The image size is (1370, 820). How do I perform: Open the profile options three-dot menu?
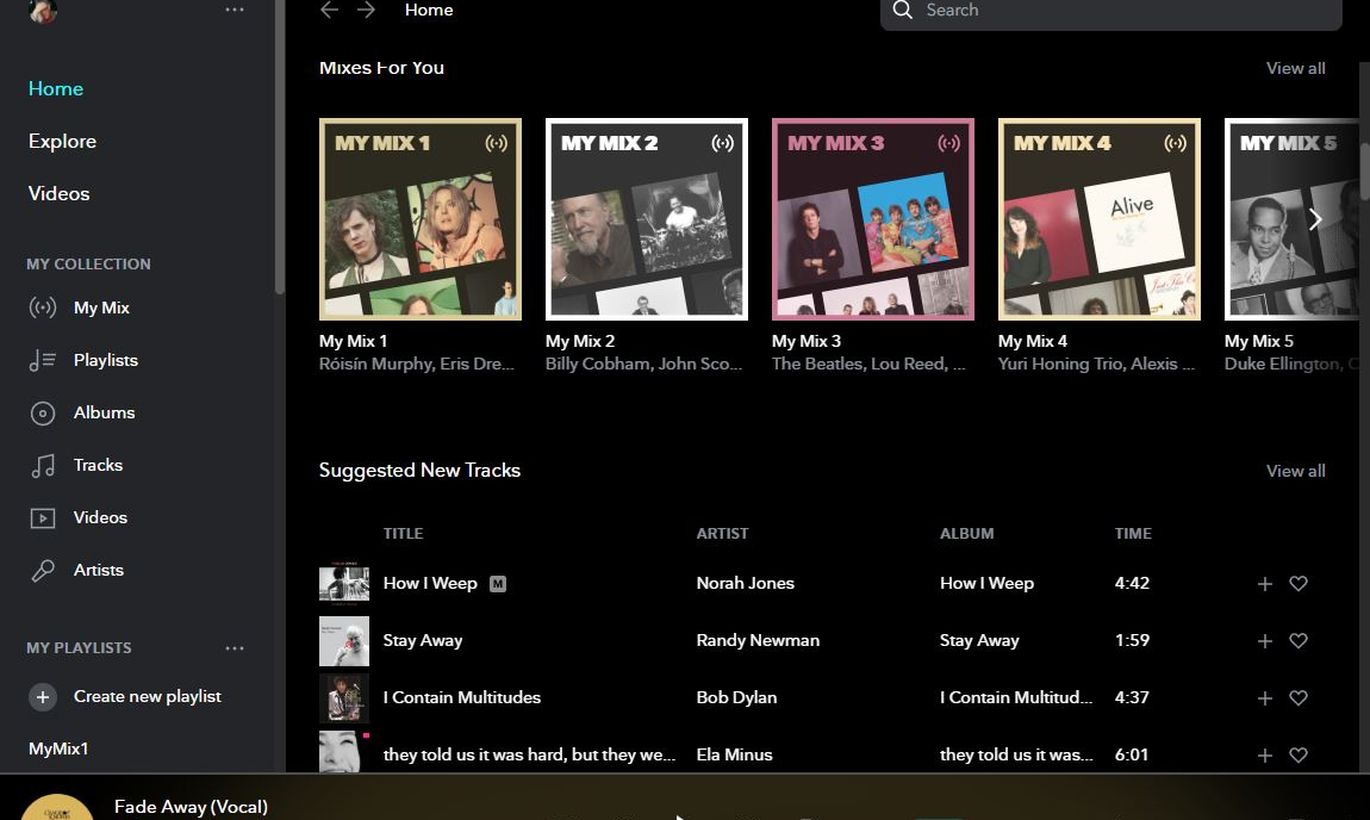235,9
